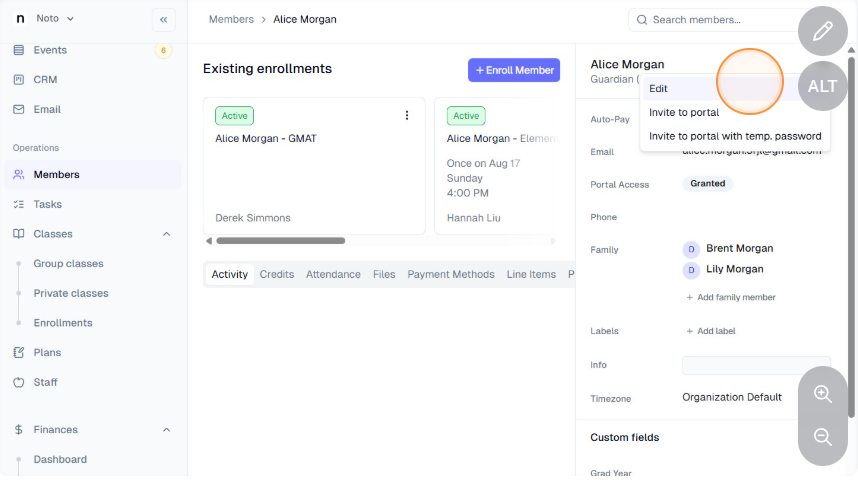Click enrollments scrollbar left arrow
The height and width of the screenshot is (483, 858).
[208, 241]
